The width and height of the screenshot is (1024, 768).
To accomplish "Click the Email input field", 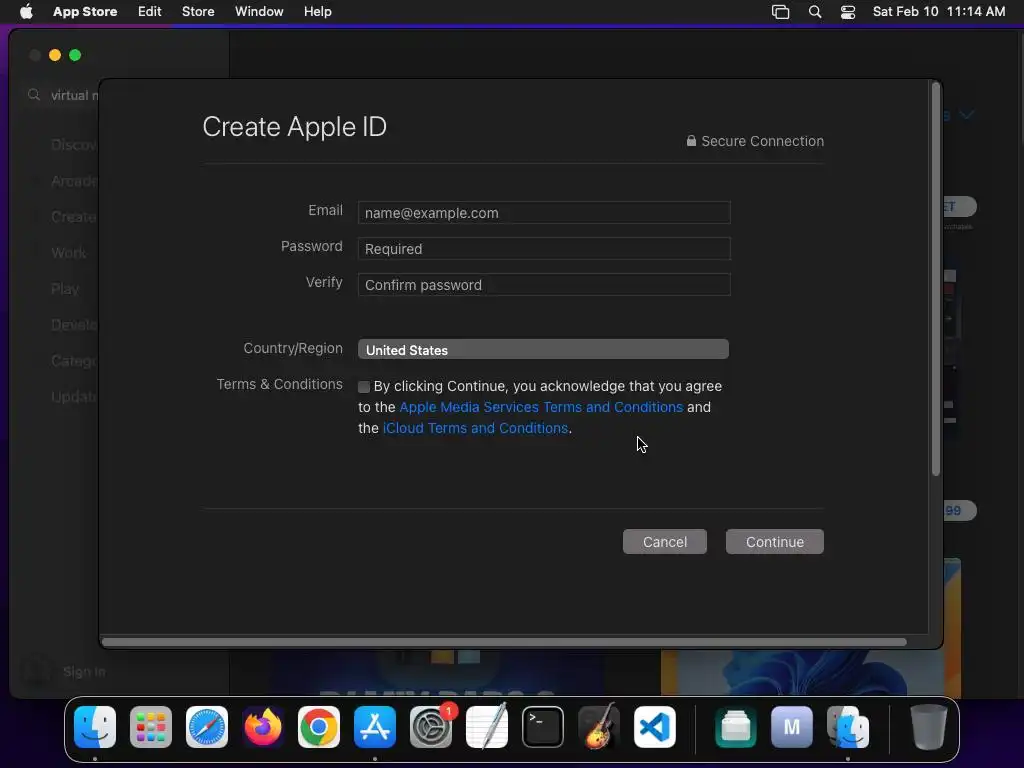I will tap(544, 212).
